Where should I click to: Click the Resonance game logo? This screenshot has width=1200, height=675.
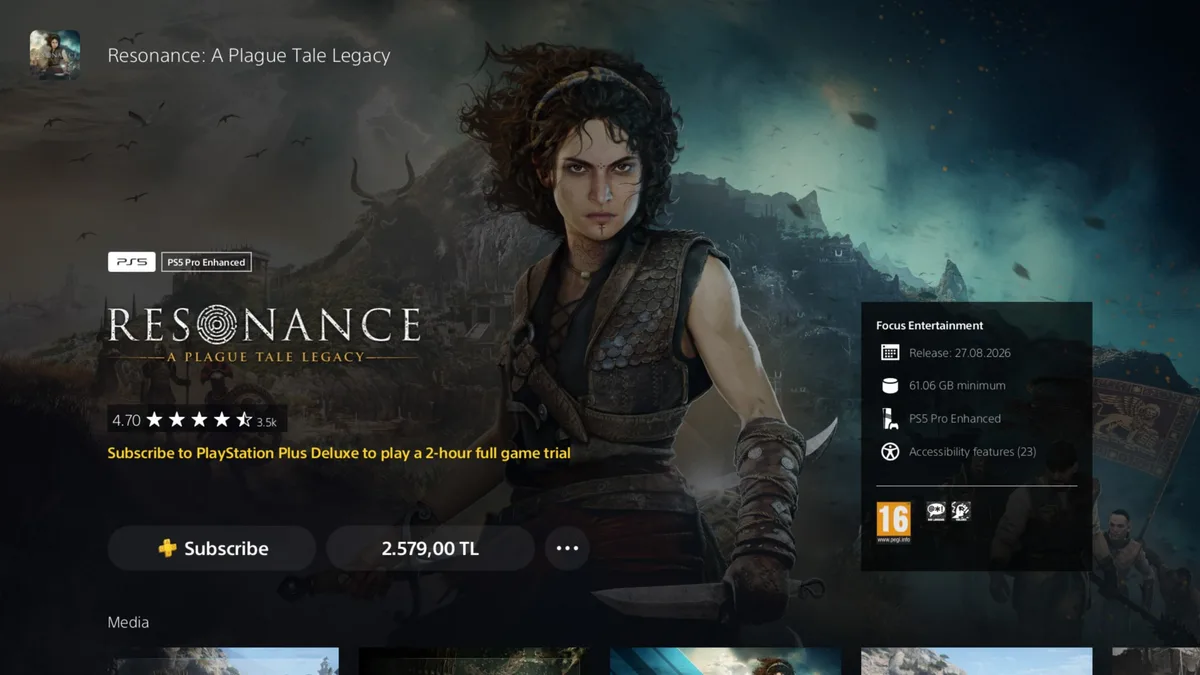pyautogui.click(x=264, y=335)
